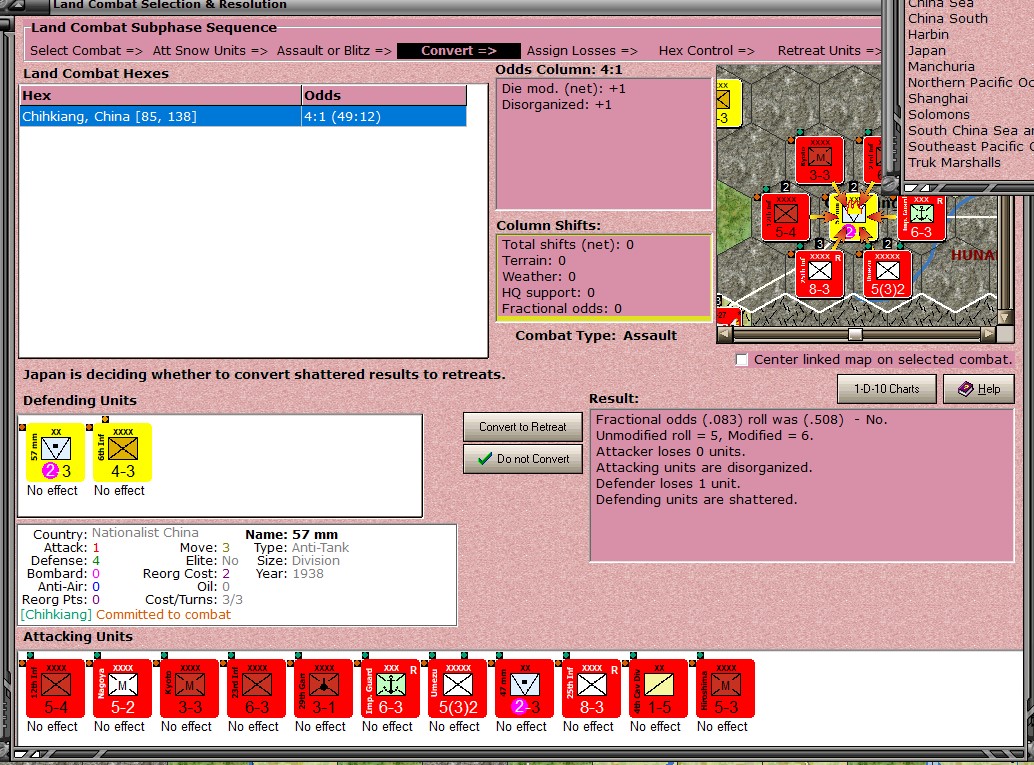Select Manchuria in the map list
This screenshot has width=1034, height=765.
941,67
